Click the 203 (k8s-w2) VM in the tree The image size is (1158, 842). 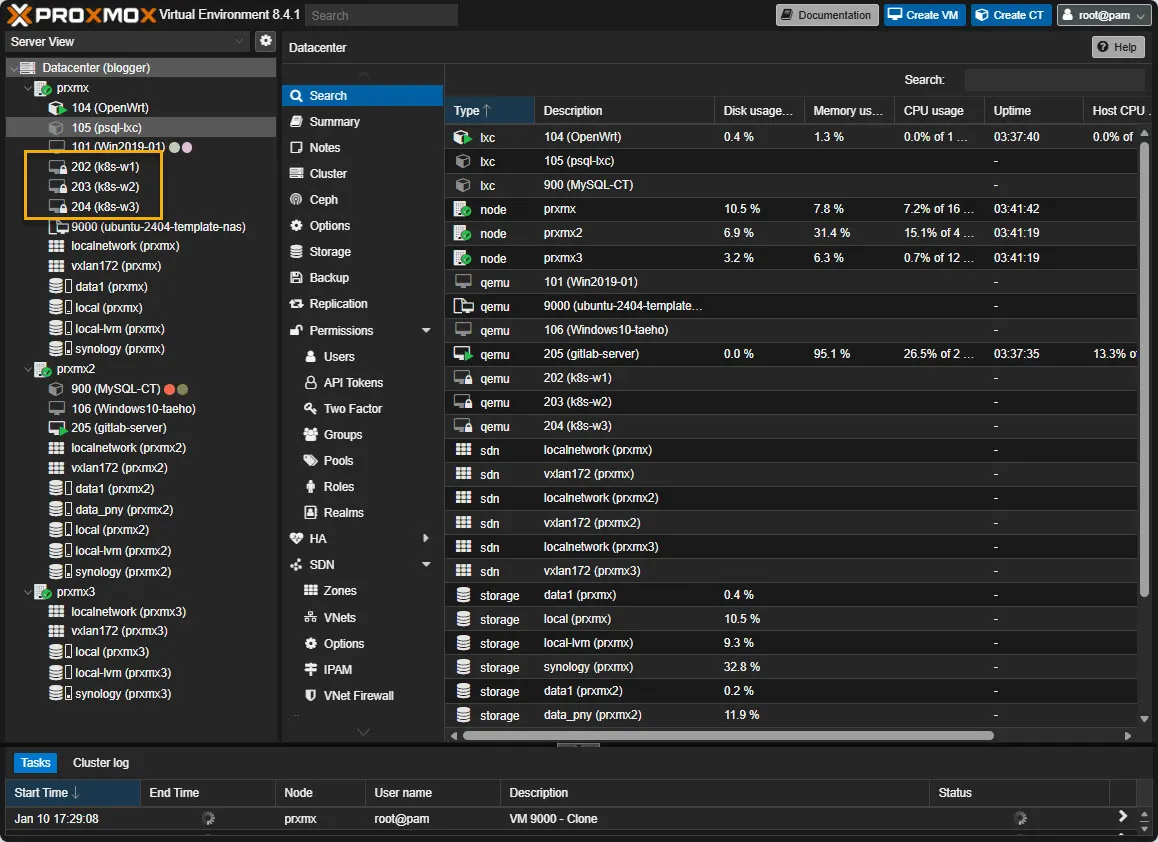pos(104,187)
